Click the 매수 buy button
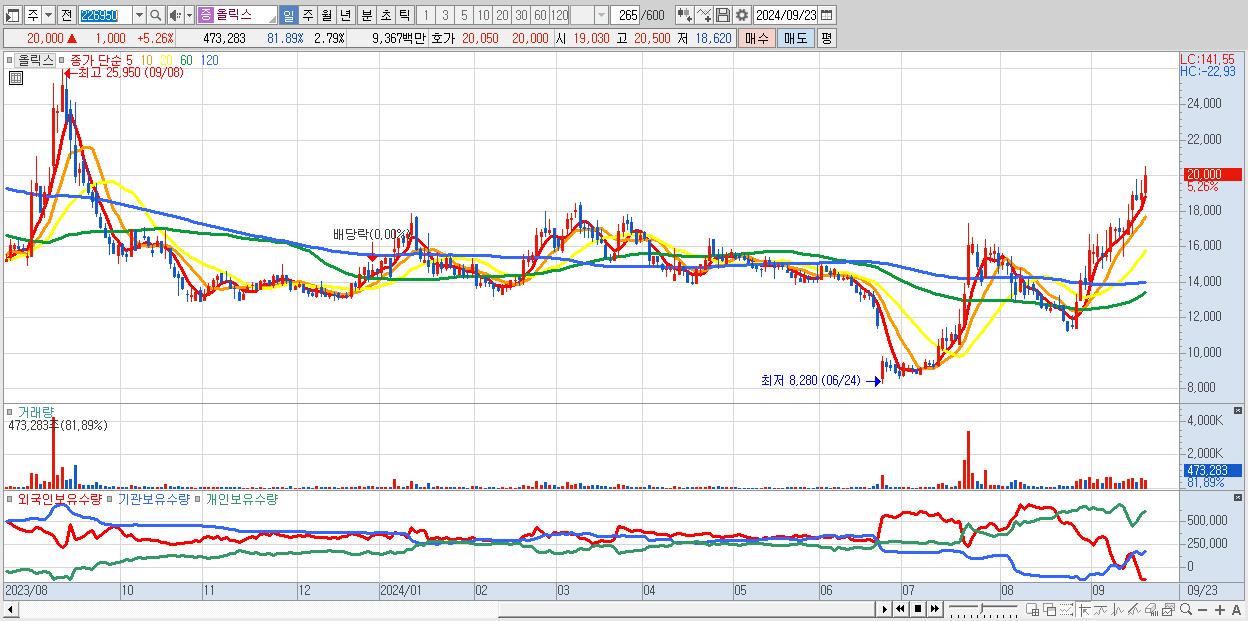Image resolution: width=1248 pixels, height=621 pixels. point(756,38)
